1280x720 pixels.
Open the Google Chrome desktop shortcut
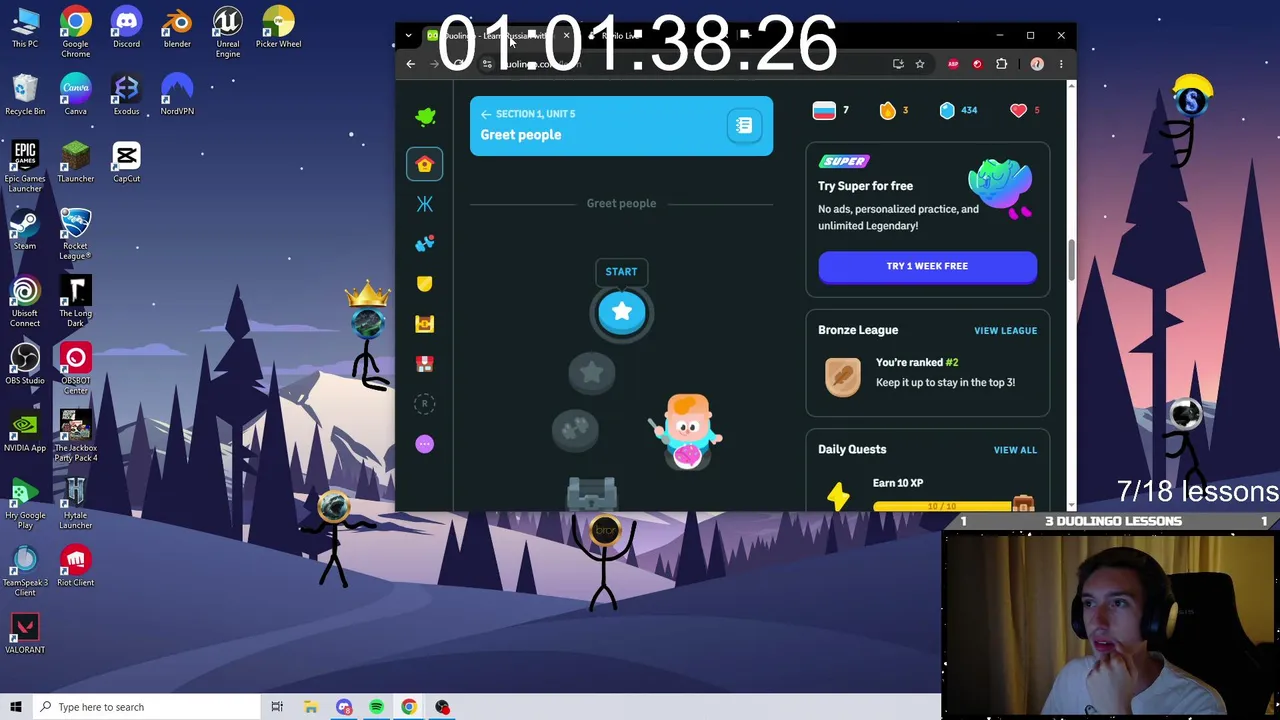tap(75, 32)
